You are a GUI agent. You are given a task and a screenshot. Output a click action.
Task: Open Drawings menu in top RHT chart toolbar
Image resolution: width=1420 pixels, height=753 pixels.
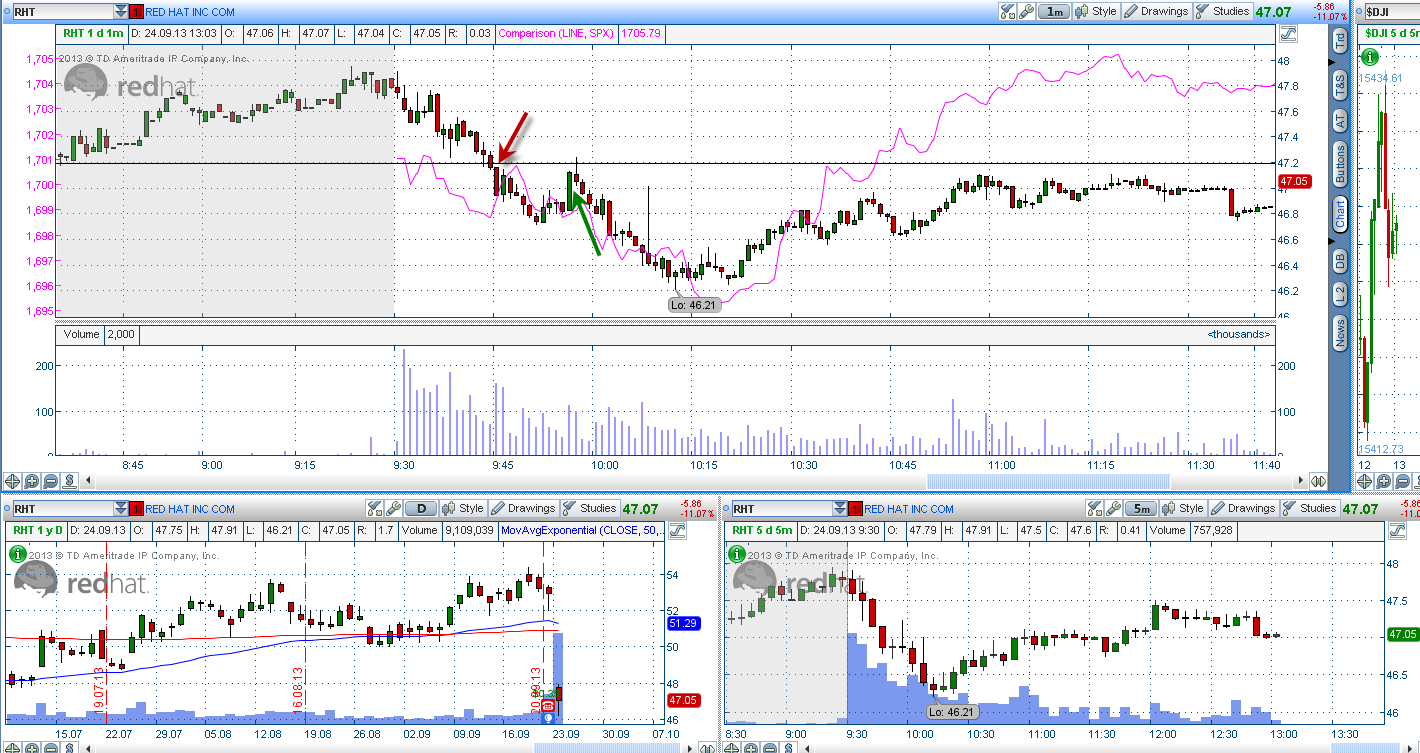tap(1156, 11)
